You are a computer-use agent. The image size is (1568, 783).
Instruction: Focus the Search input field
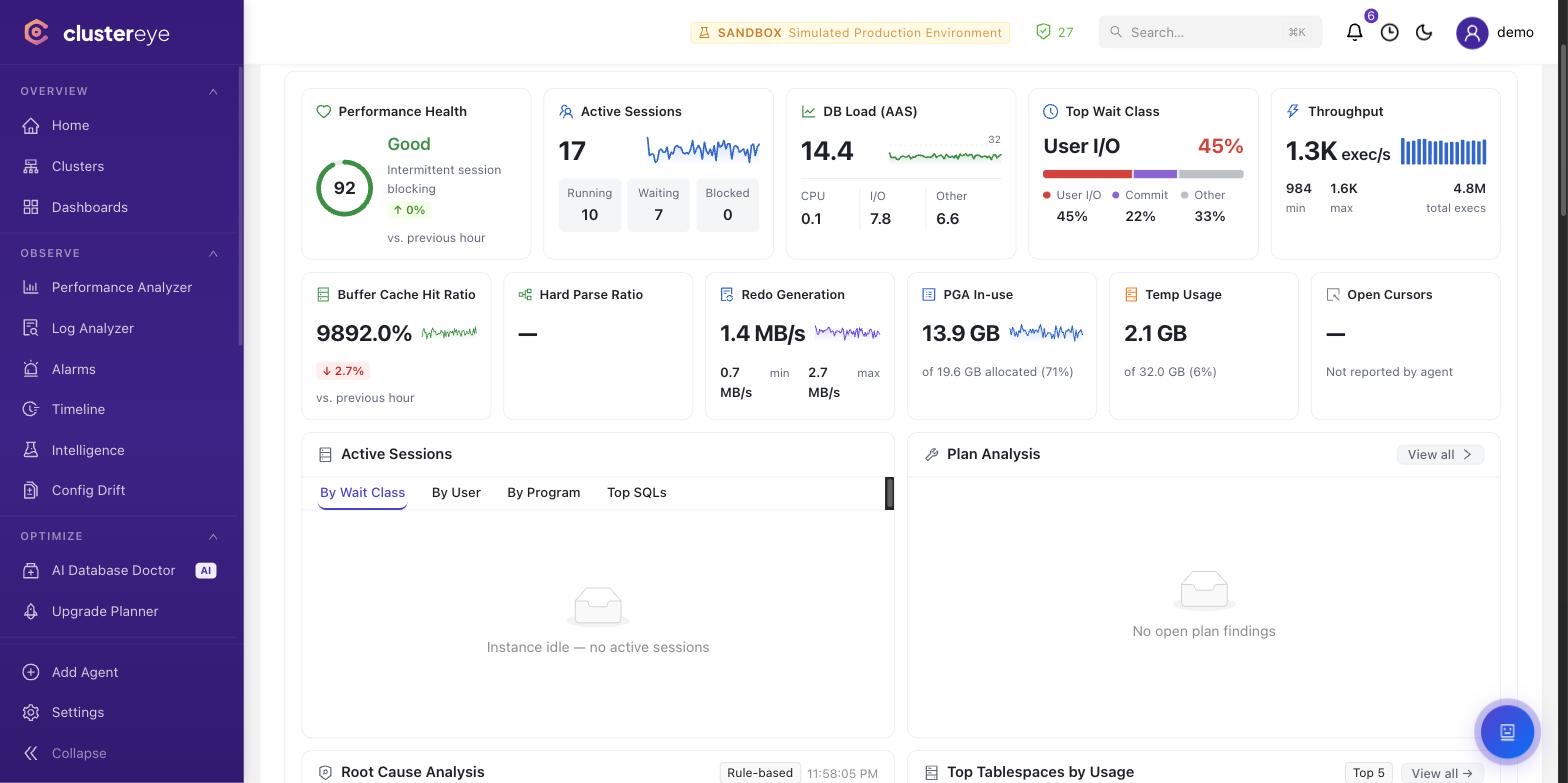(x=1210, y=32)
